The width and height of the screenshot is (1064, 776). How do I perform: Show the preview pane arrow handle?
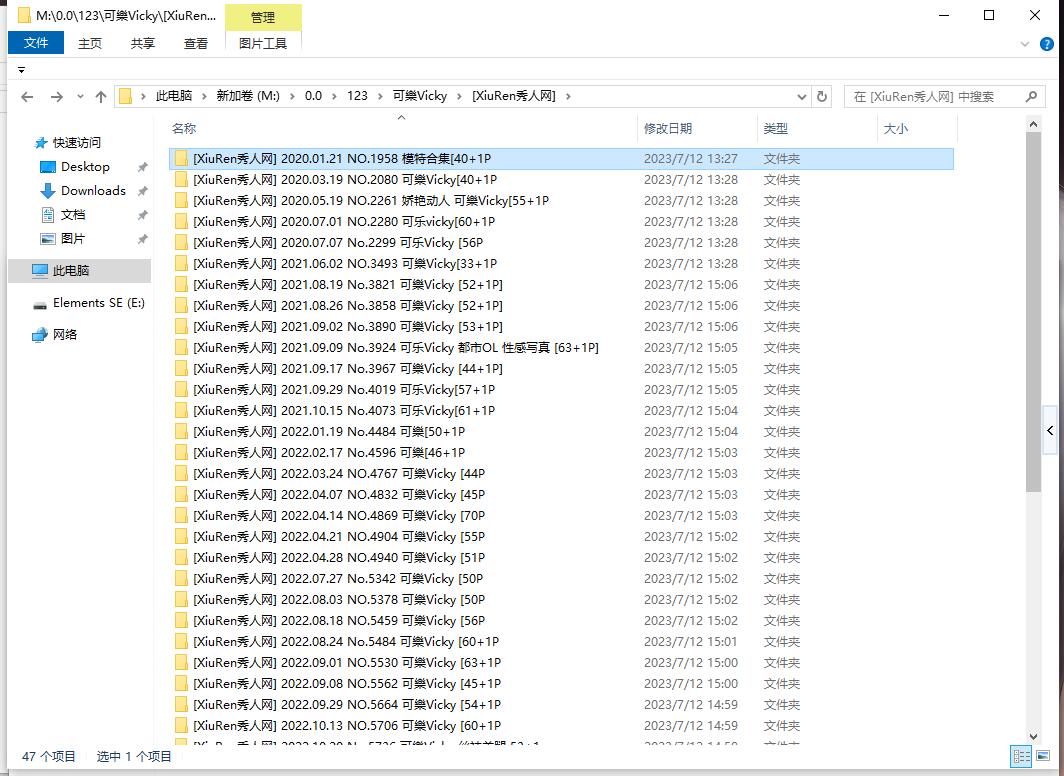[x=1050, y=430]
